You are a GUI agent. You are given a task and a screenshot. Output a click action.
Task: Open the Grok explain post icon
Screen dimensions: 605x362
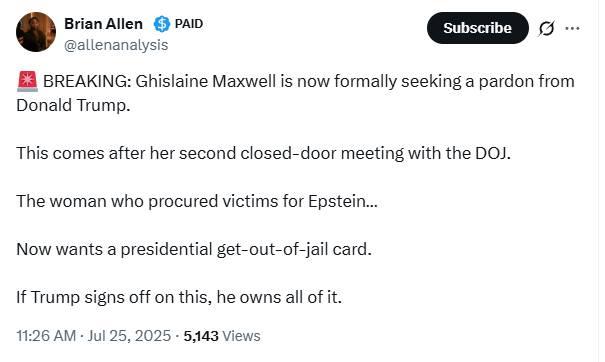click(546, 28)
